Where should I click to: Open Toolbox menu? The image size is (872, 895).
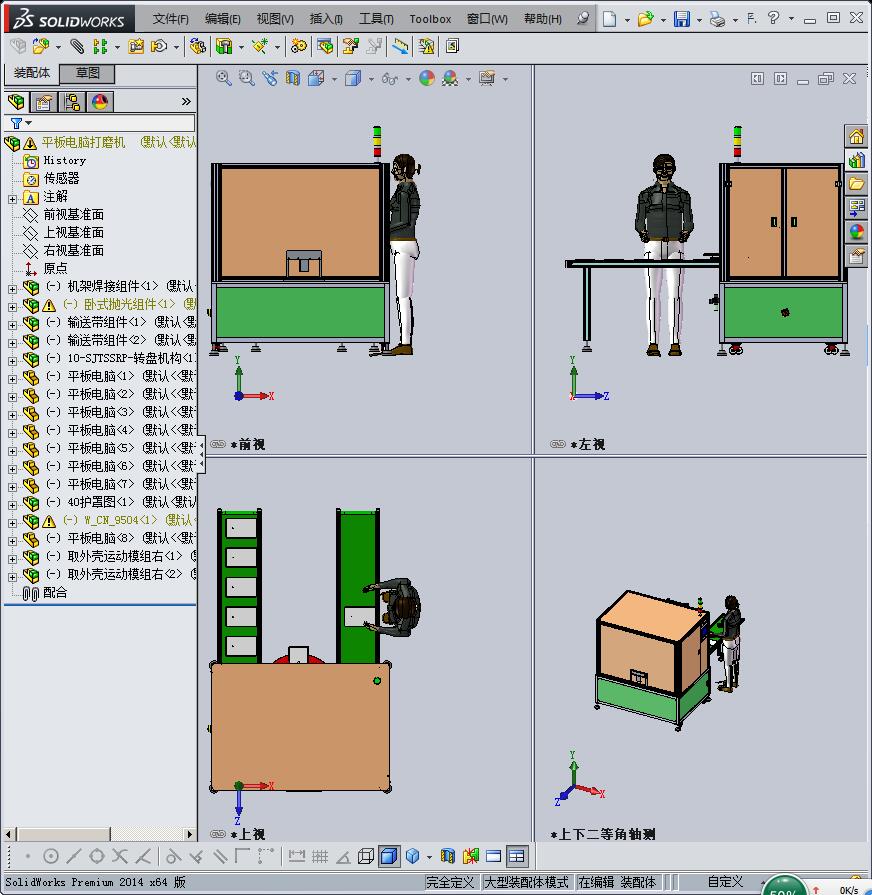430,19
